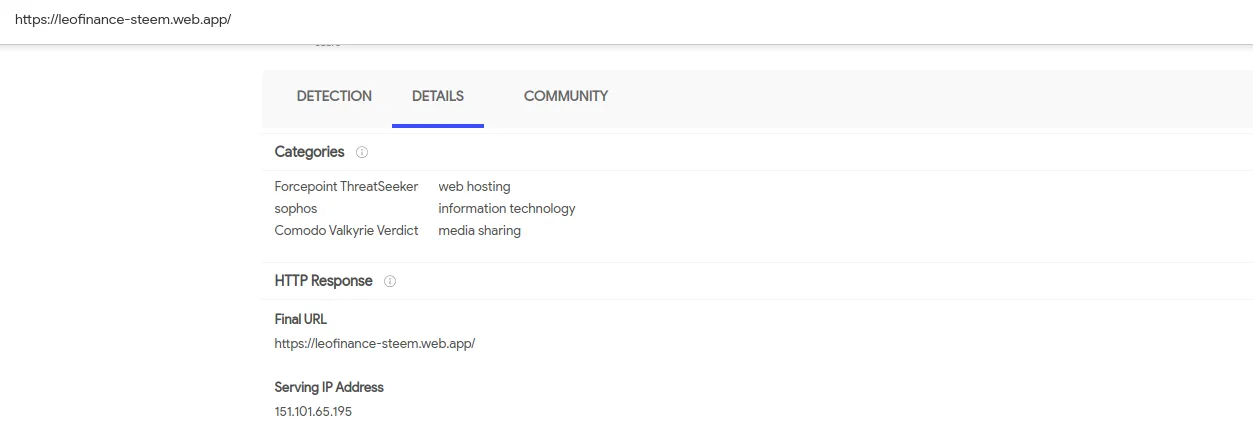Click the URL in the top address bar
The width and height of the screenshot is (1253, 446).
(x=123, y=19)
